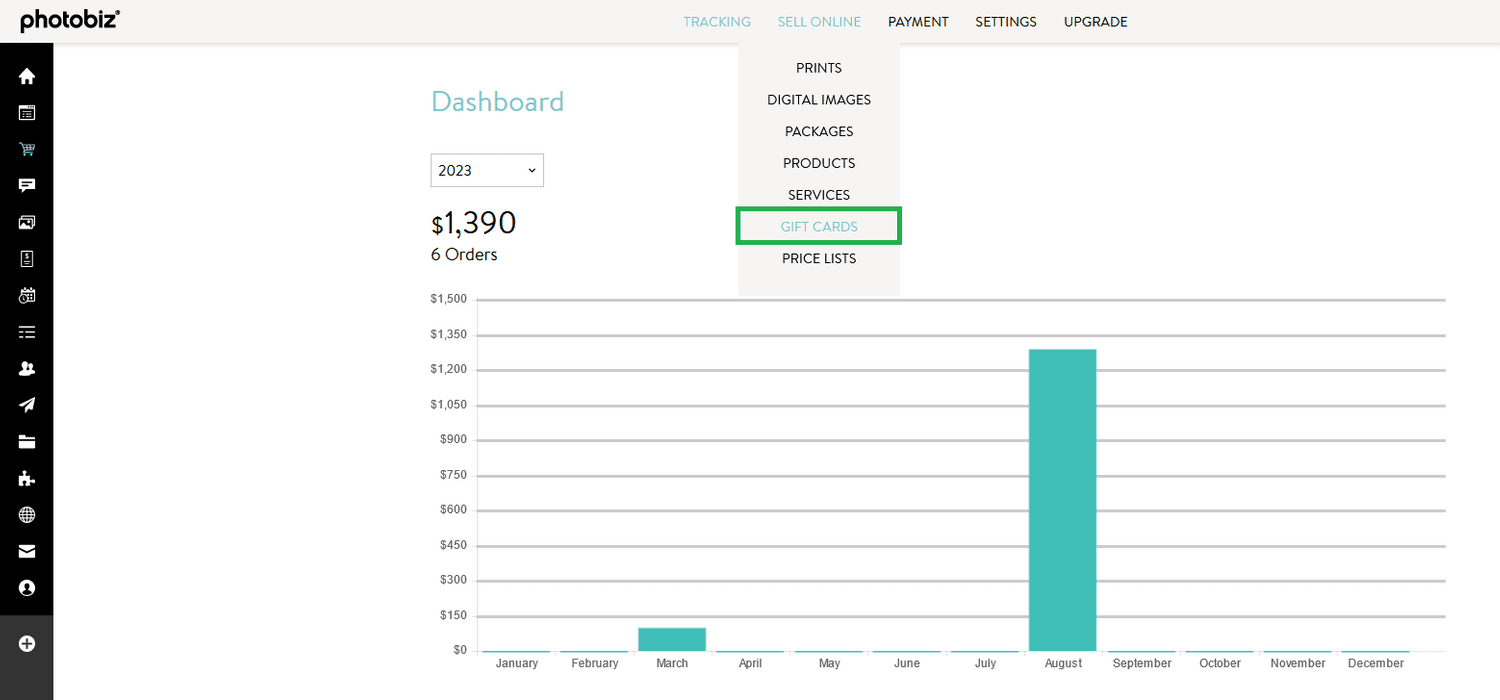The height and width of the screenshot is (700, 1500).
Task: Open the calendar scheduling icon in sidebar
Action: (x=27, y=296)
